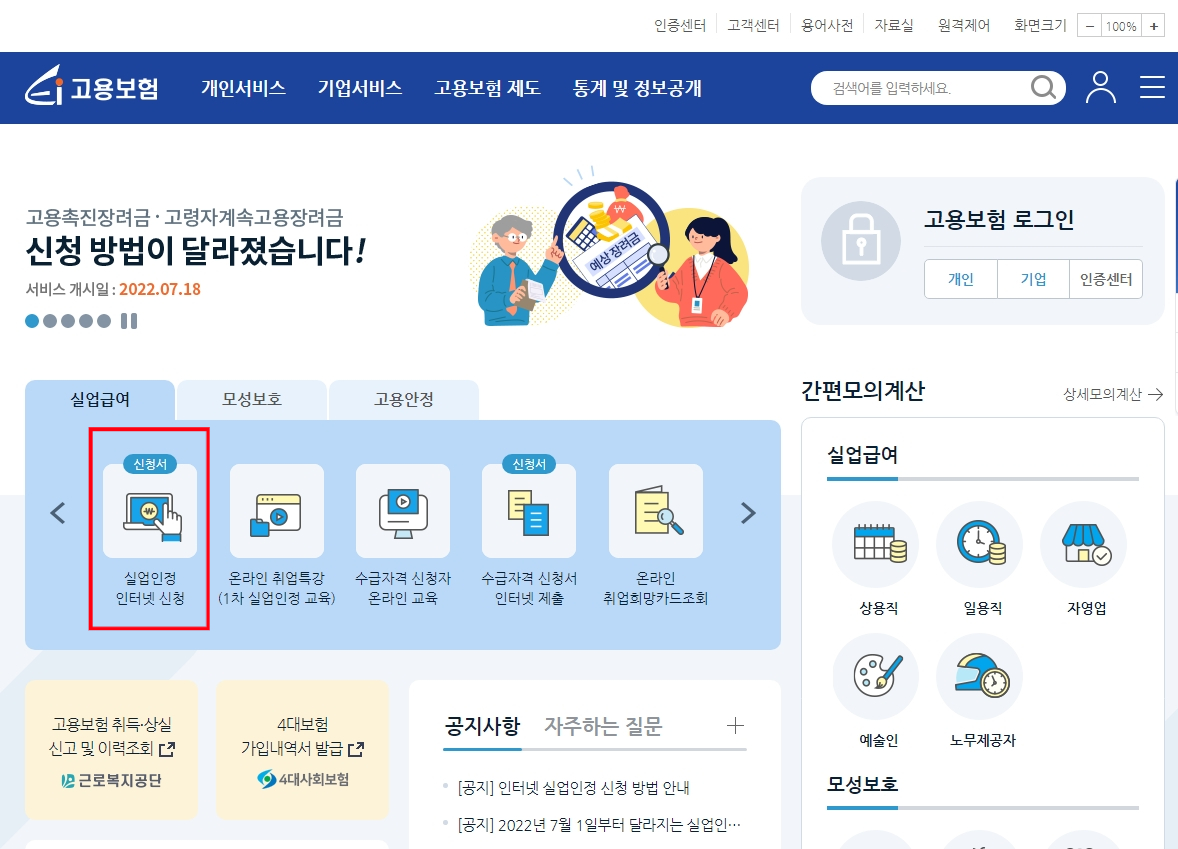The height and width of the screenshot is (849, 1178).
Task: Show previous service icons with left arrow
Action: pos(58,513)
